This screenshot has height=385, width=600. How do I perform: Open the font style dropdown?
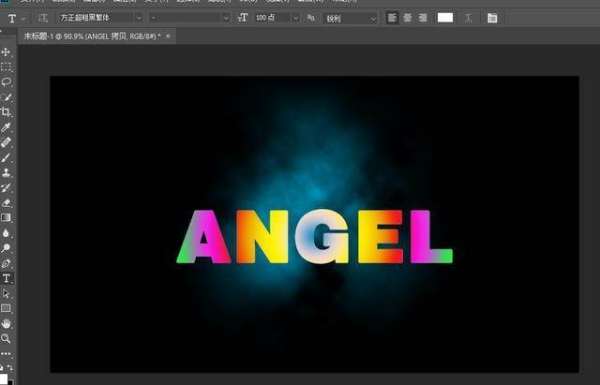(x=190, y=18)
